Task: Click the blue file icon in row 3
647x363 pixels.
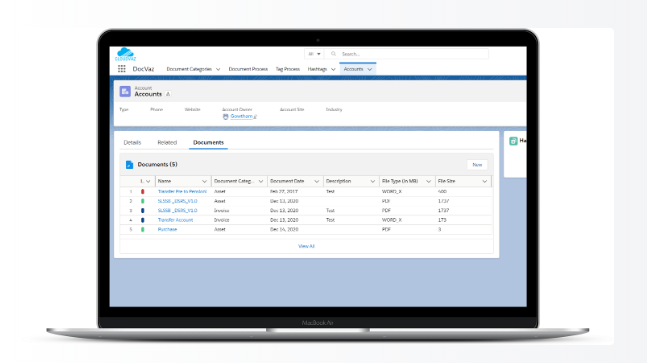Action: click(x=143, y=210)
